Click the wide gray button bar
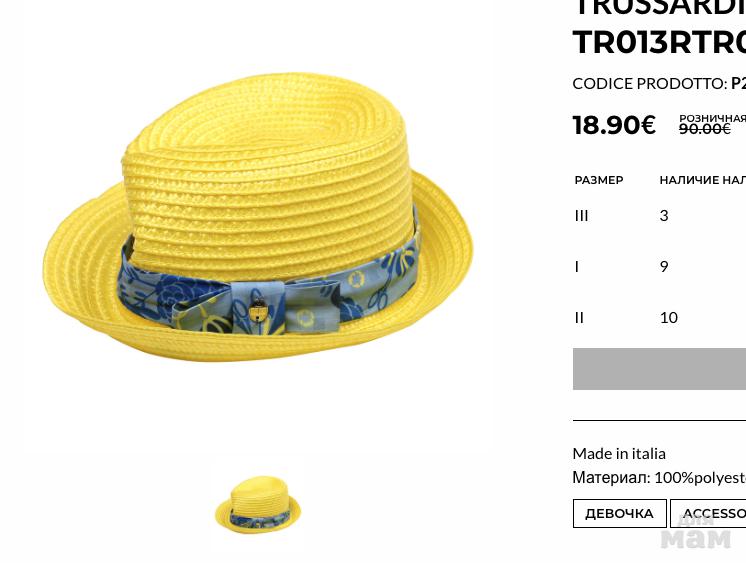This screenshot has height=563, width=746. [659, 369]
